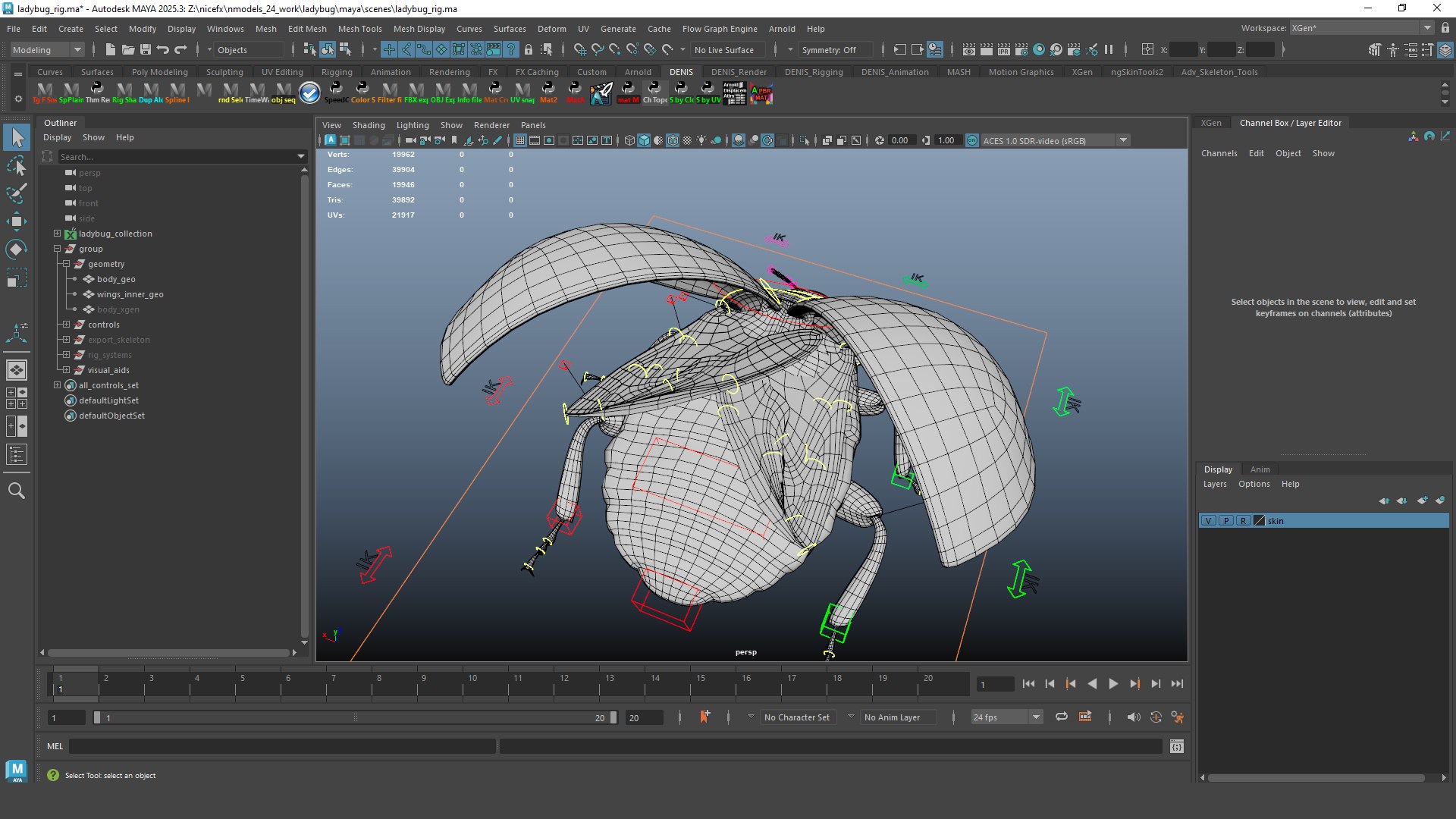Expand the all_controls_set node
The image size is (1456, 819).
[57, 385]
